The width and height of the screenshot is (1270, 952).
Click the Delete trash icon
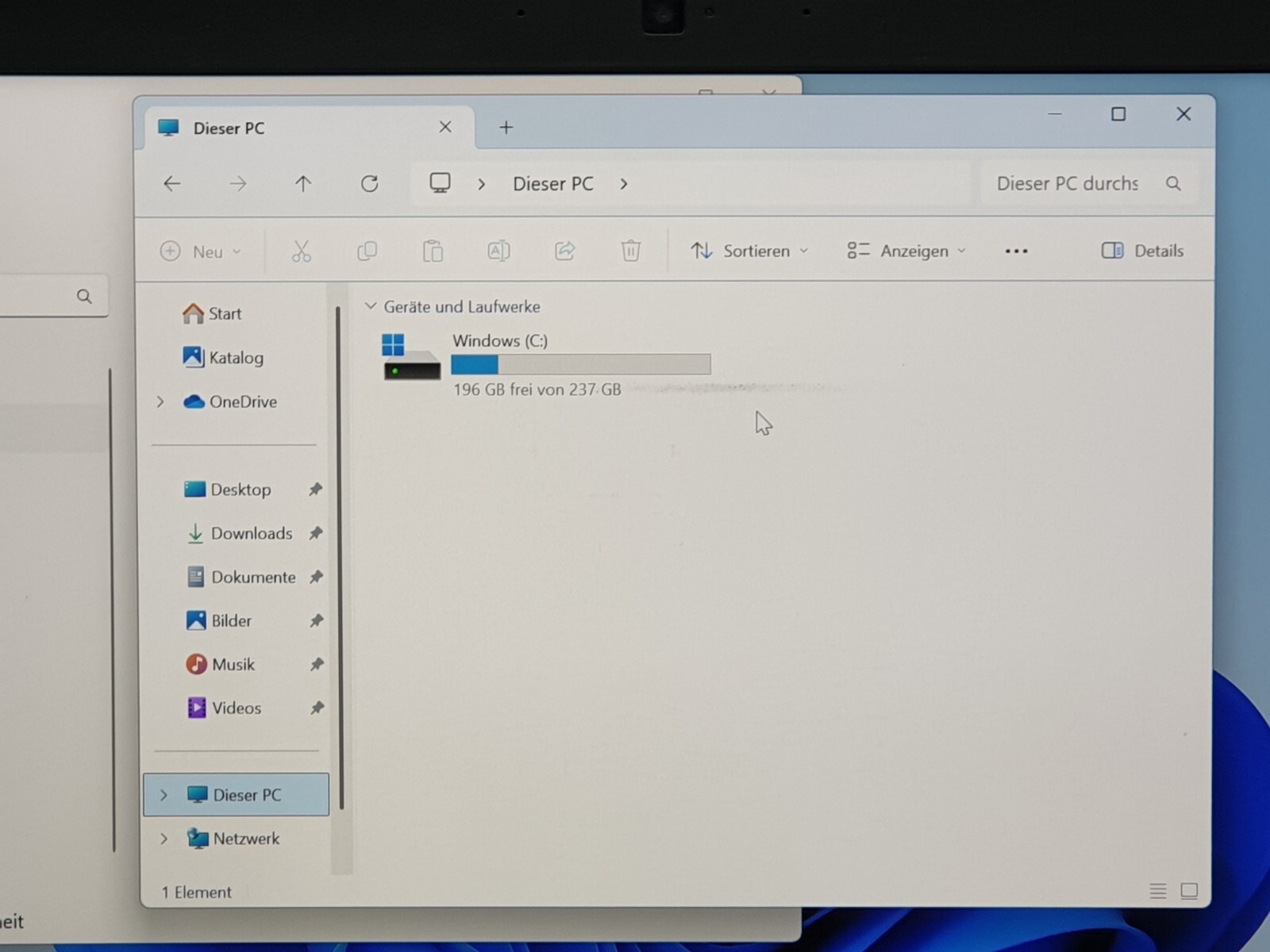(631, 251)
